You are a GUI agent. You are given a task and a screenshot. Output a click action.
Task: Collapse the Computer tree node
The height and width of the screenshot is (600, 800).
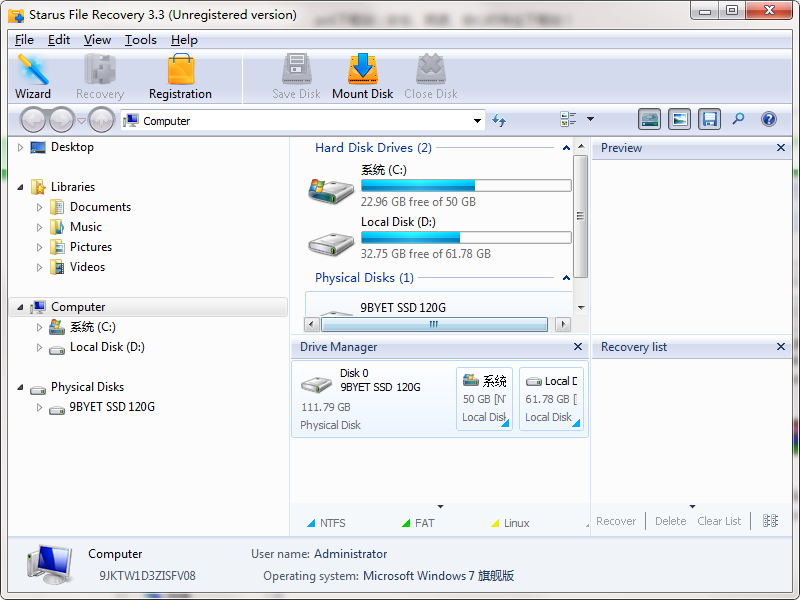click(20, 307)
